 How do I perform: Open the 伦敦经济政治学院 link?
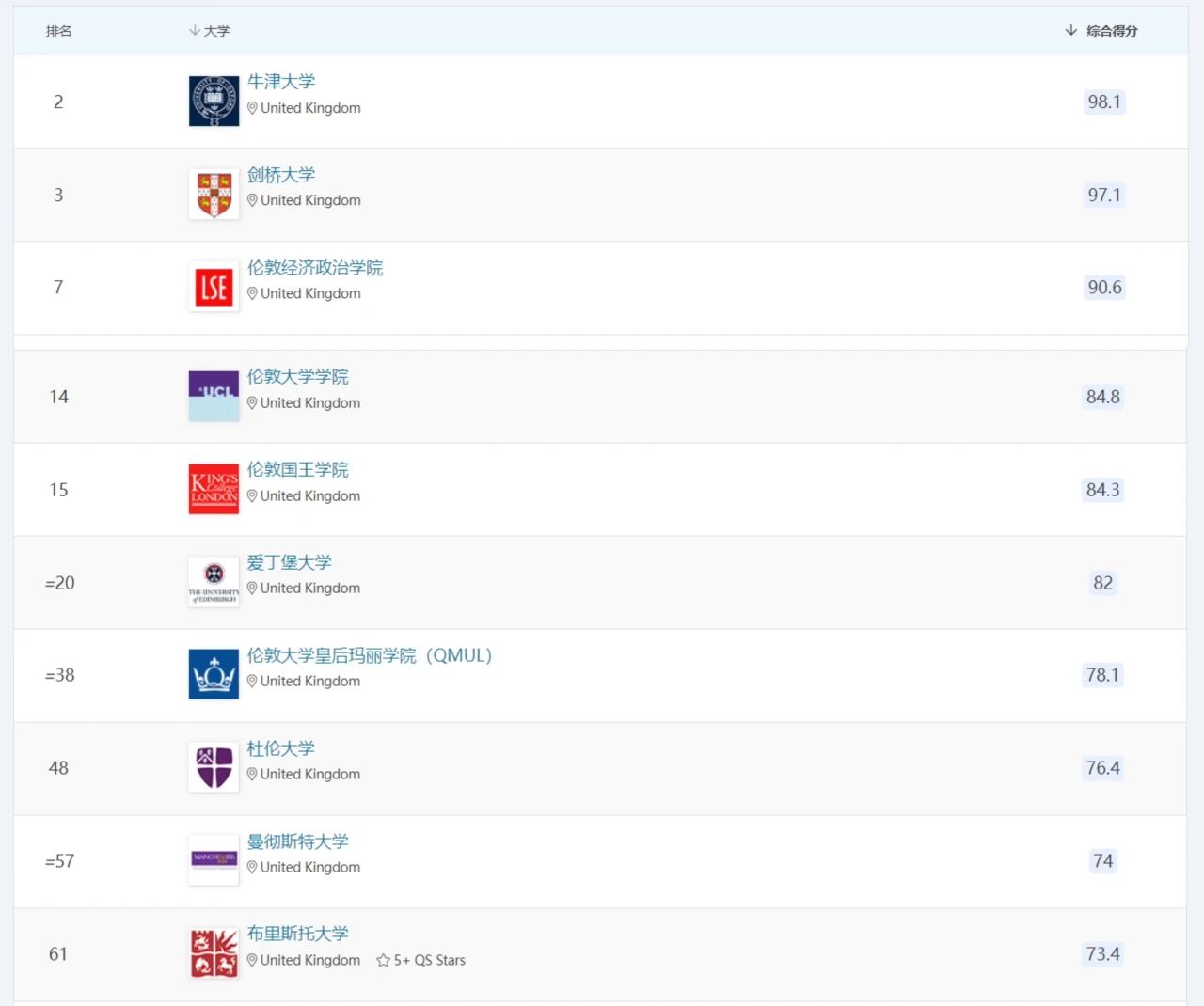(315, 268)
